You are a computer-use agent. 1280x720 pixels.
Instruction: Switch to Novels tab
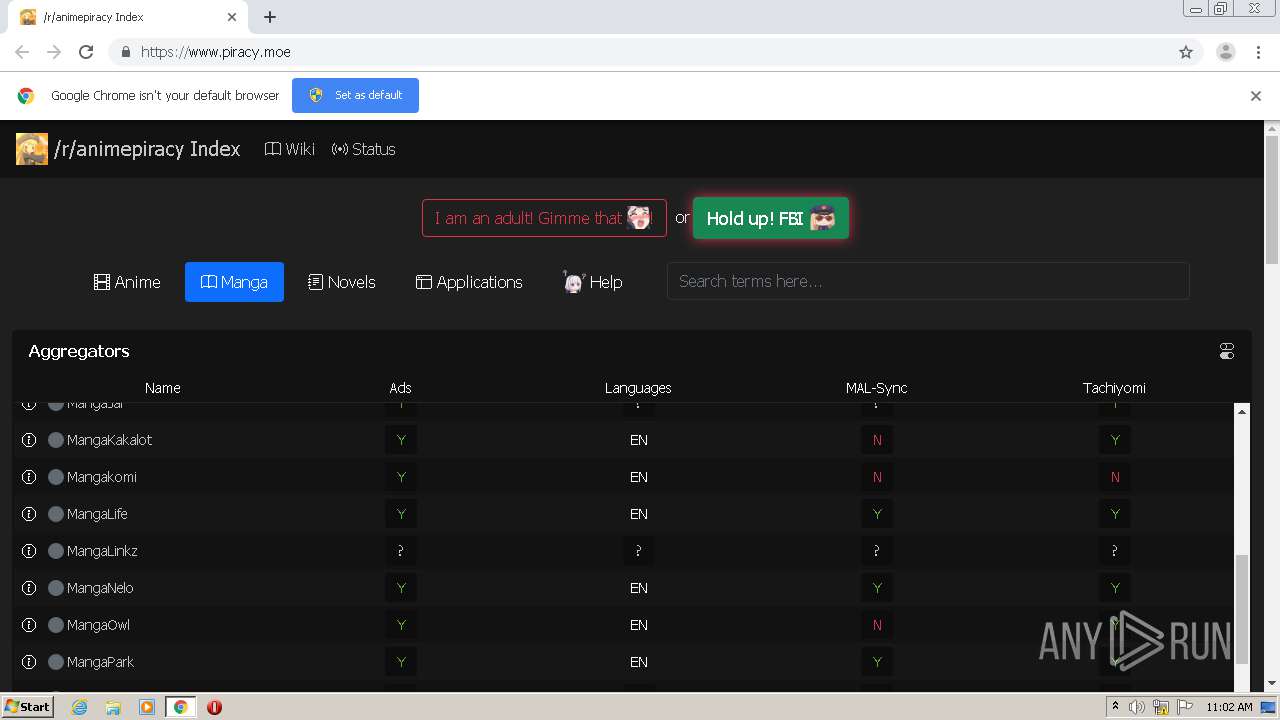(342, 282)
